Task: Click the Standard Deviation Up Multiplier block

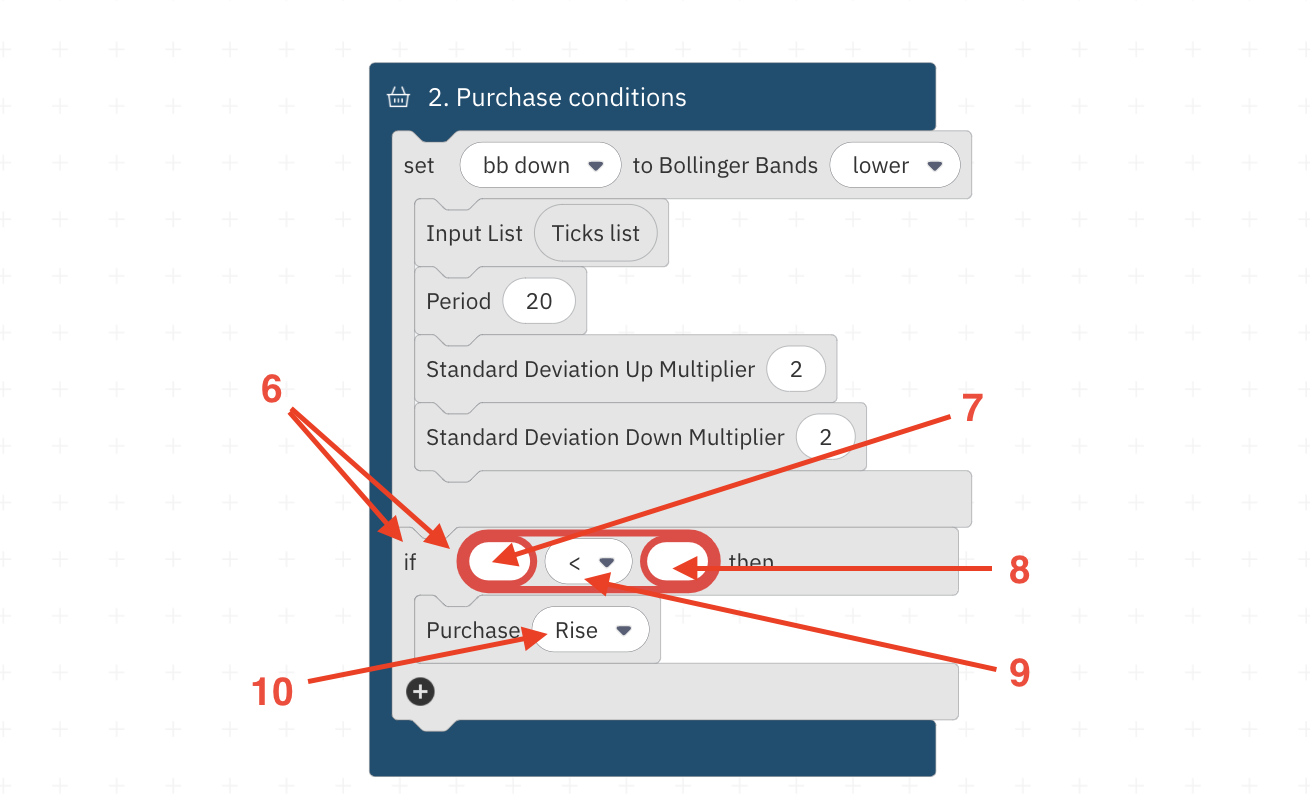Action: tap(589, 369)
